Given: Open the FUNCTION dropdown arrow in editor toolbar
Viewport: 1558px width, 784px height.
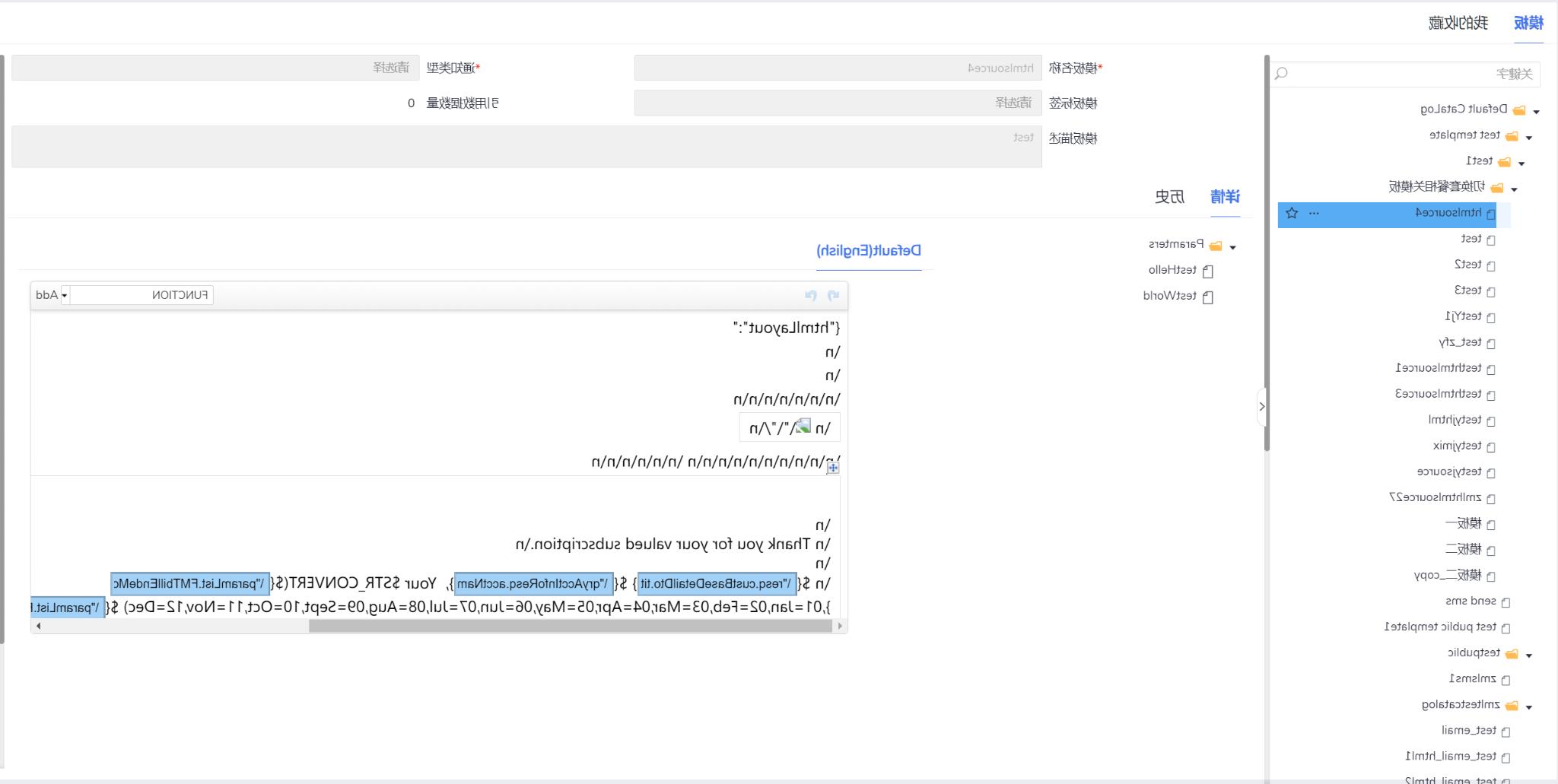Looking at the screenshot, I should click(x=65, y=295).
